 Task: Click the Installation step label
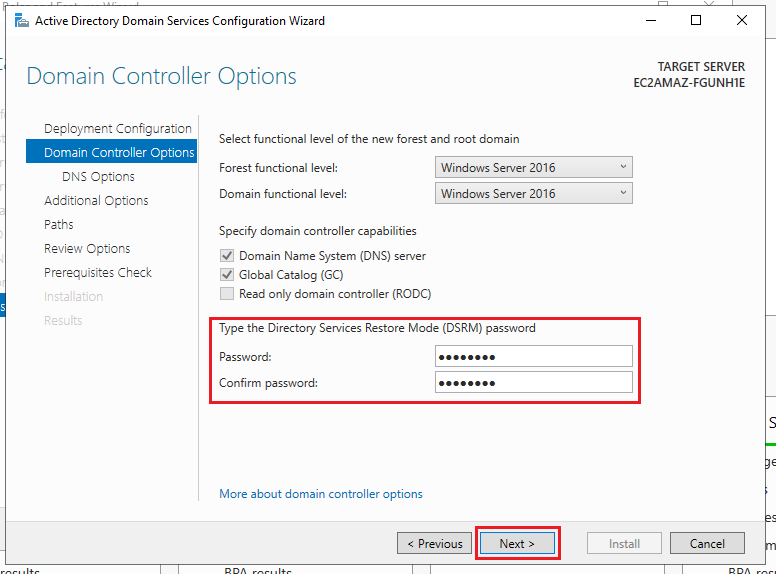point(73,296)
